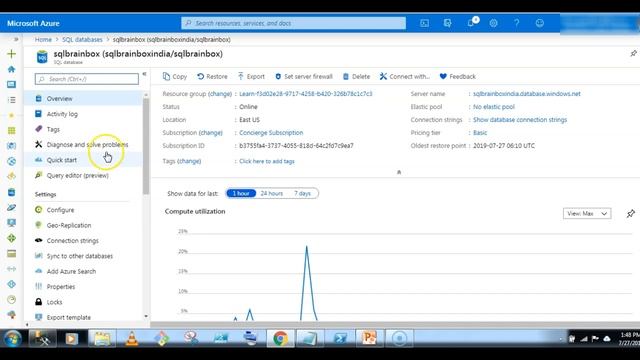Click the Restore toolbar button

212,76
